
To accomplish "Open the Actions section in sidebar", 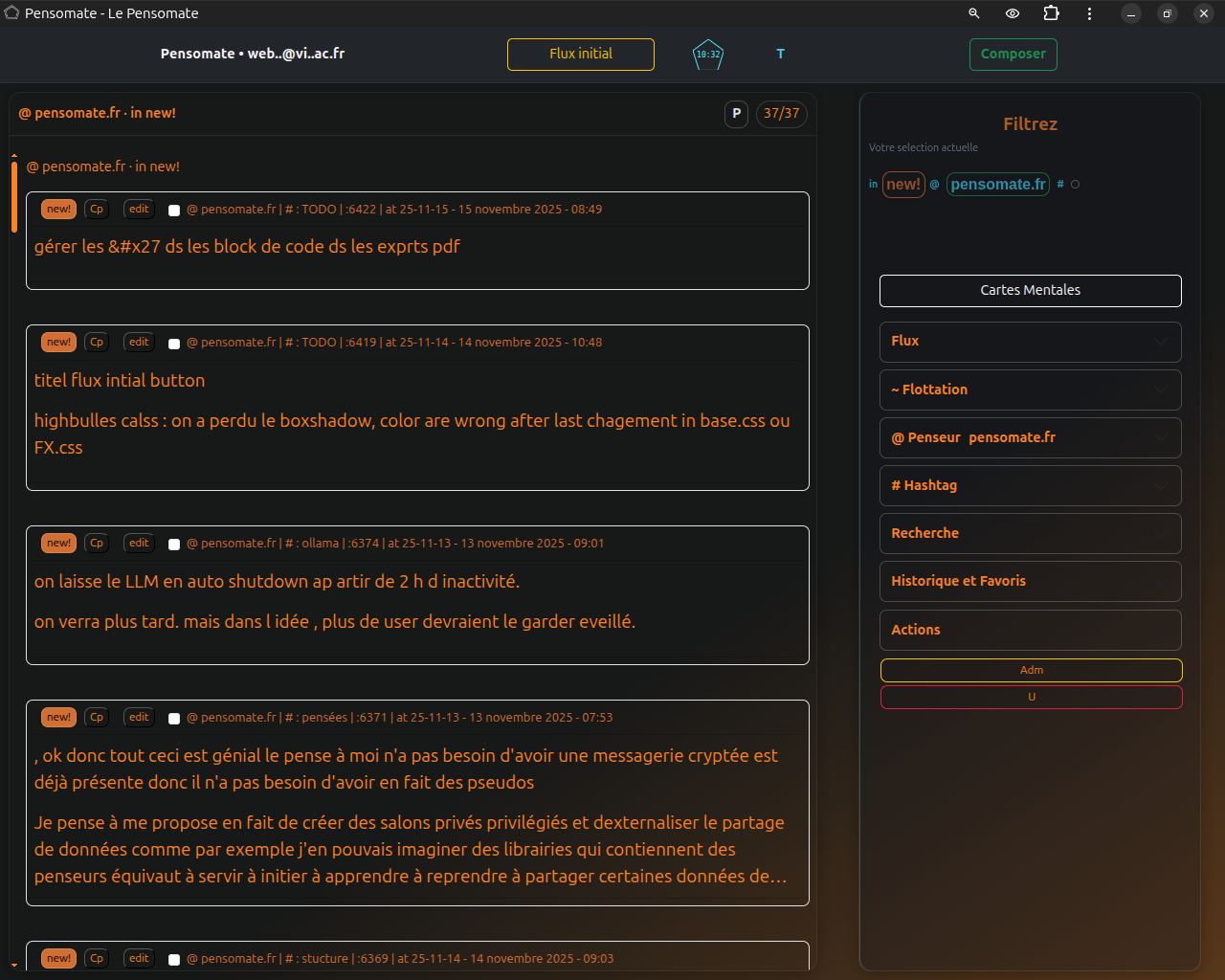I will (1030, 630).
